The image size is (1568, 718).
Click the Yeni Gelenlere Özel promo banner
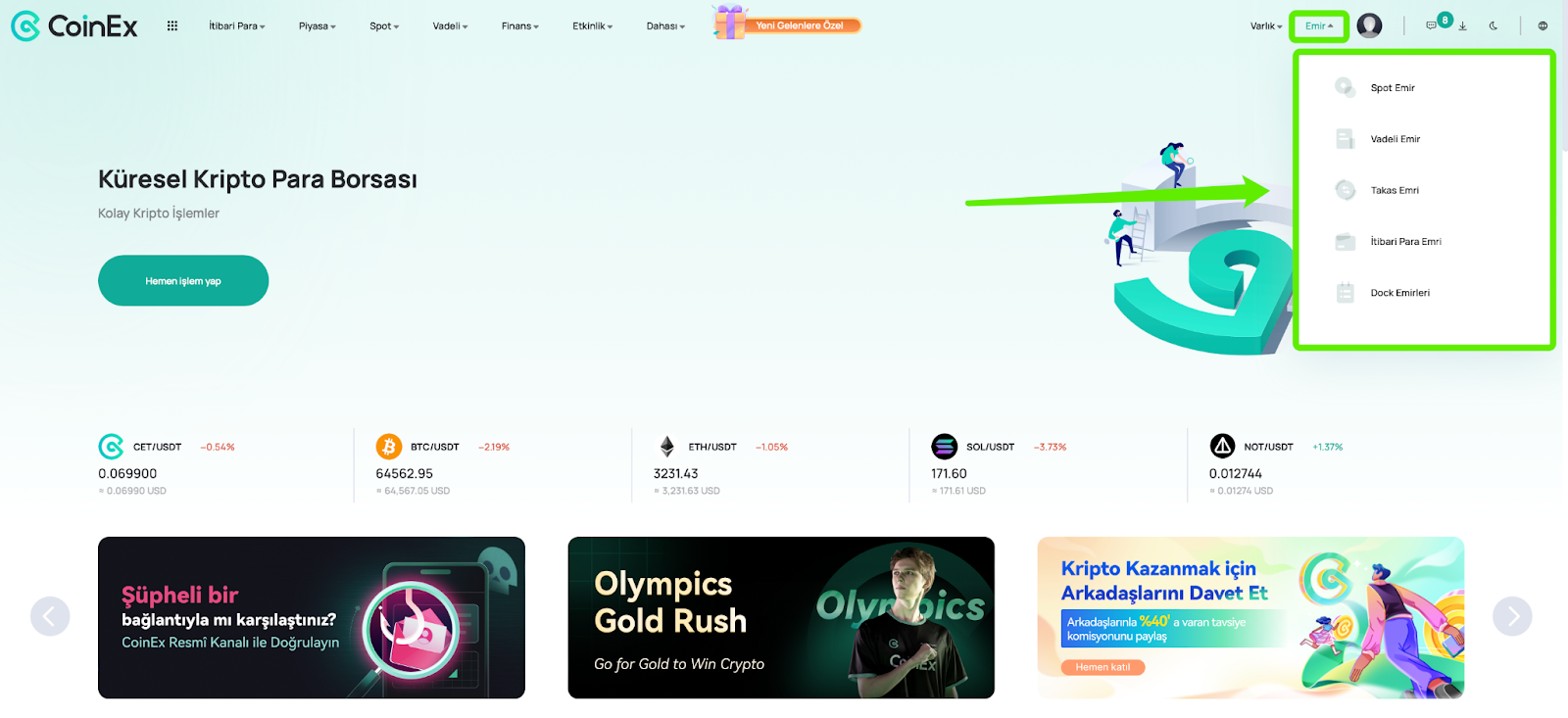tap(788, 24)
